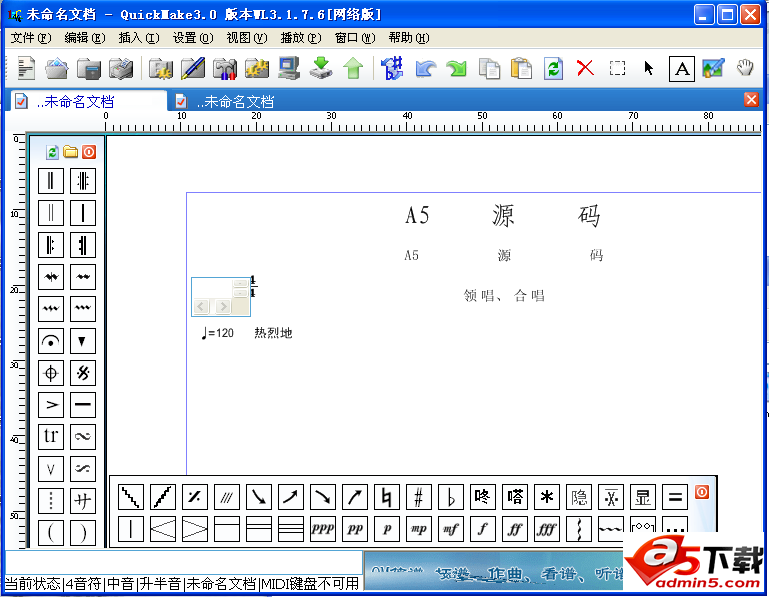This screenshot has width=769, height=597.
Task: Click the coda symbol in left palette
Action: coord(51,373)
